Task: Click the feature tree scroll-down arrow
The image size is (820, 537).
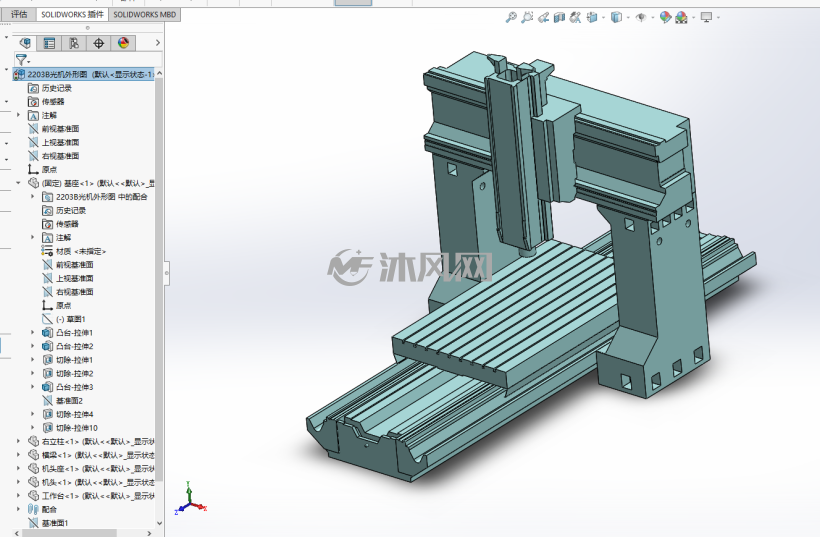Action: [159, 523]
